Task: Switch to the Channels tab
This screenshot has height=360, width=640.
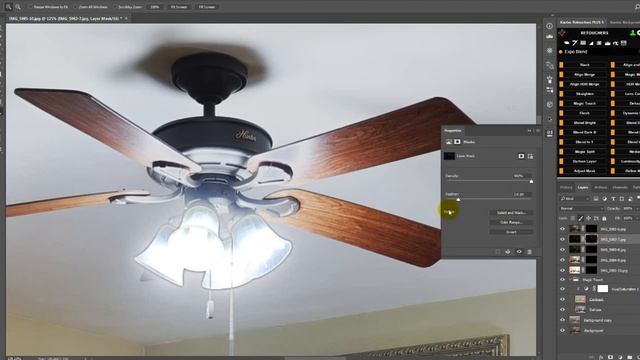Action: tap(620, 187)
